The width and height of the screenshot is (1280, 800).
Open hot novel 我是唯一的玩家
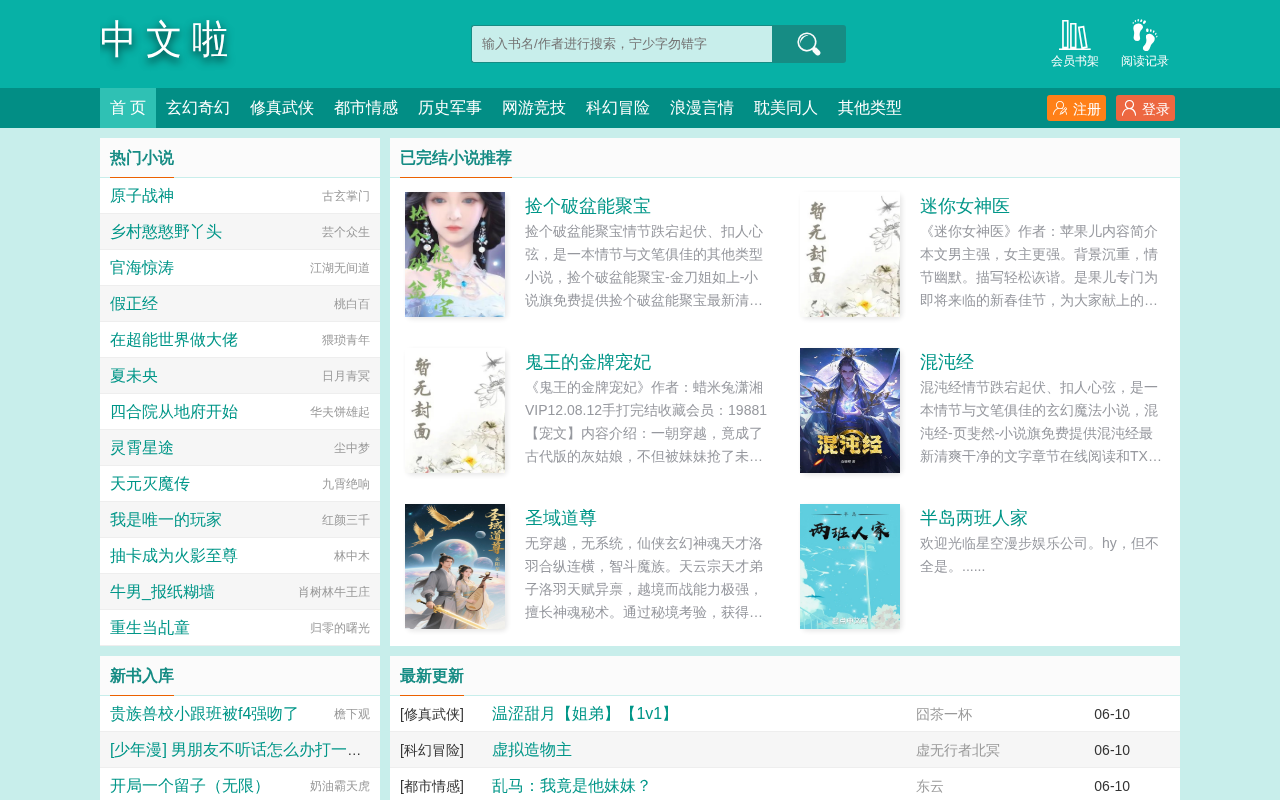(x=166, y=520)
